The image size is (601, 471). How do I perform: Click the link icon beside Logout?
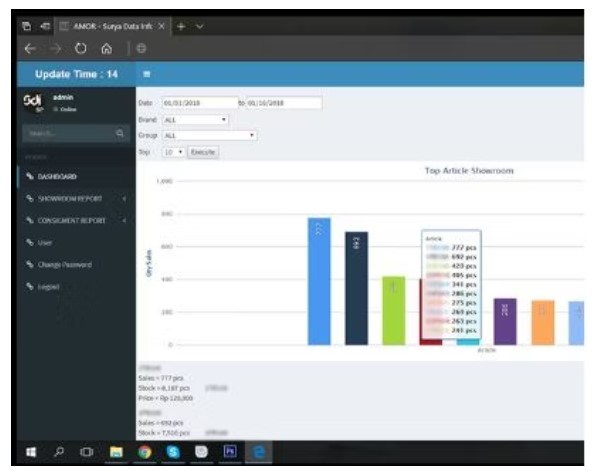point(30,286)
